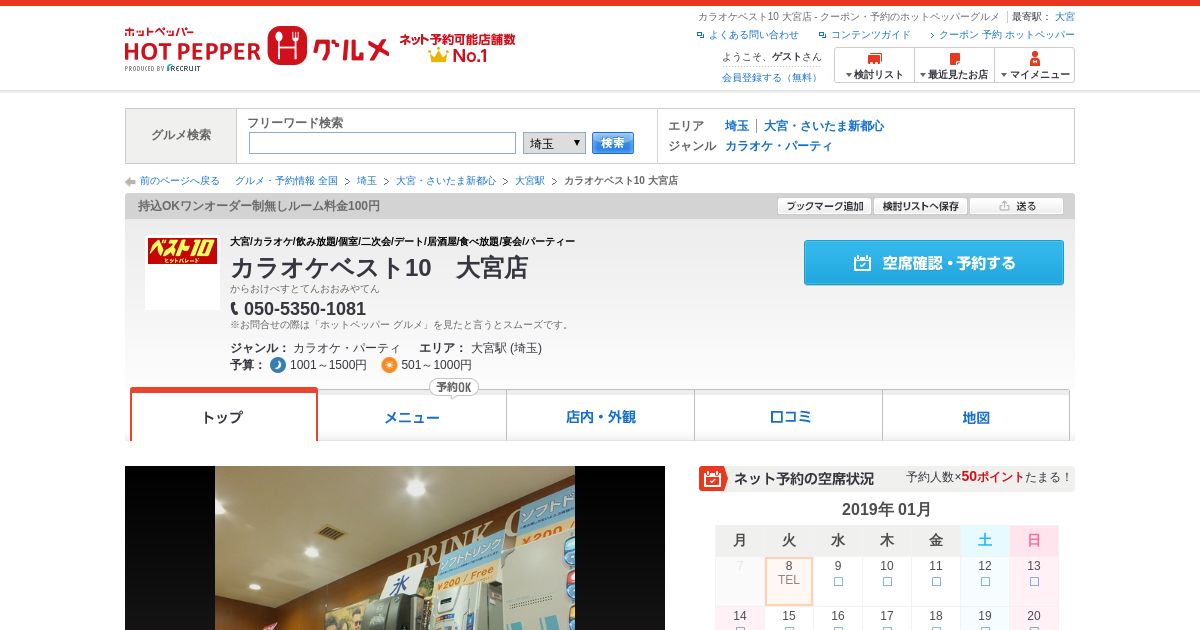
Task: Click the shop phone number 050-5350-1081
Action: 305,309
